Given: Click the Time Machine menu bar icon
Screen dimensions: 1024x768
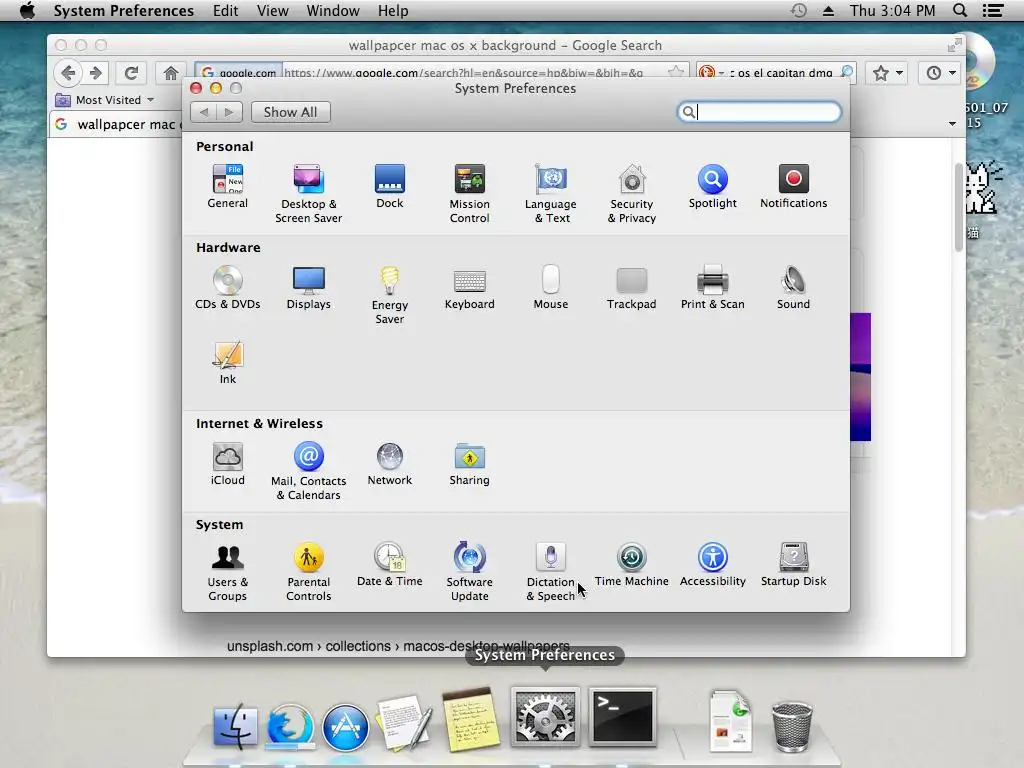Looking at the screenshot, I should pos(798,10).
